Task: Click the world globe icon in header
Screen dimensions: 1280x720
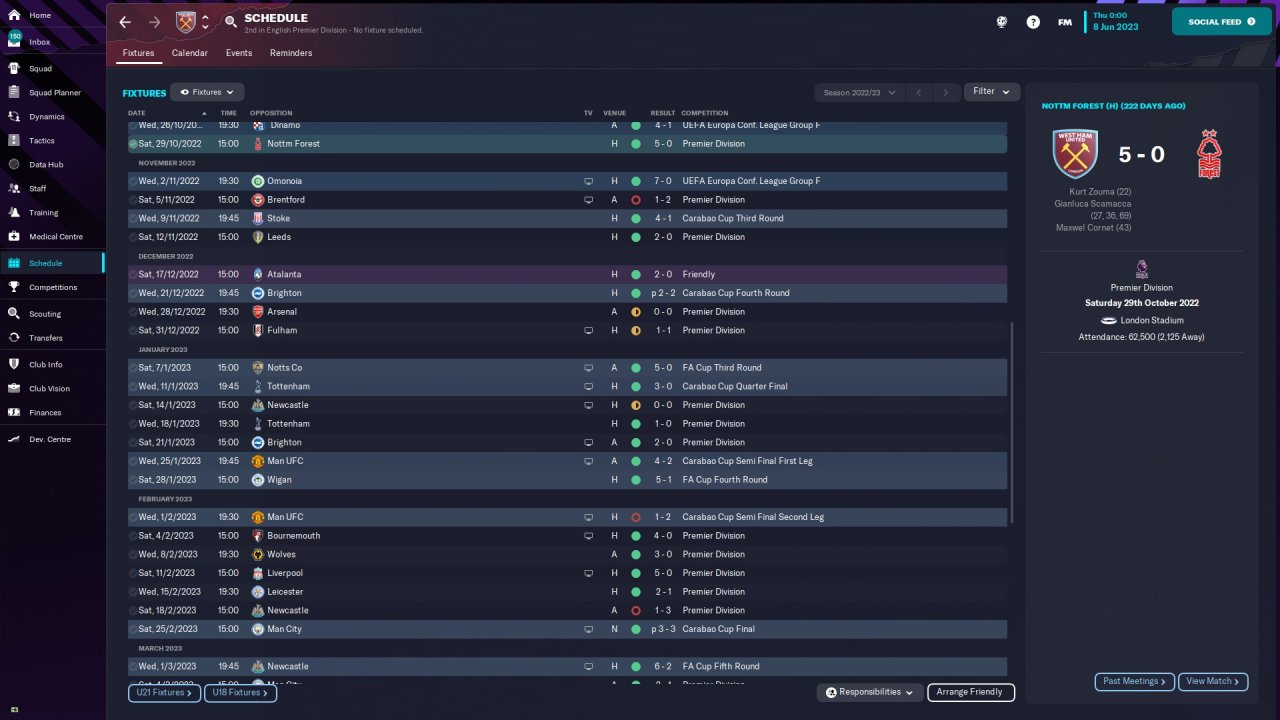Action: pos(1002,22)
